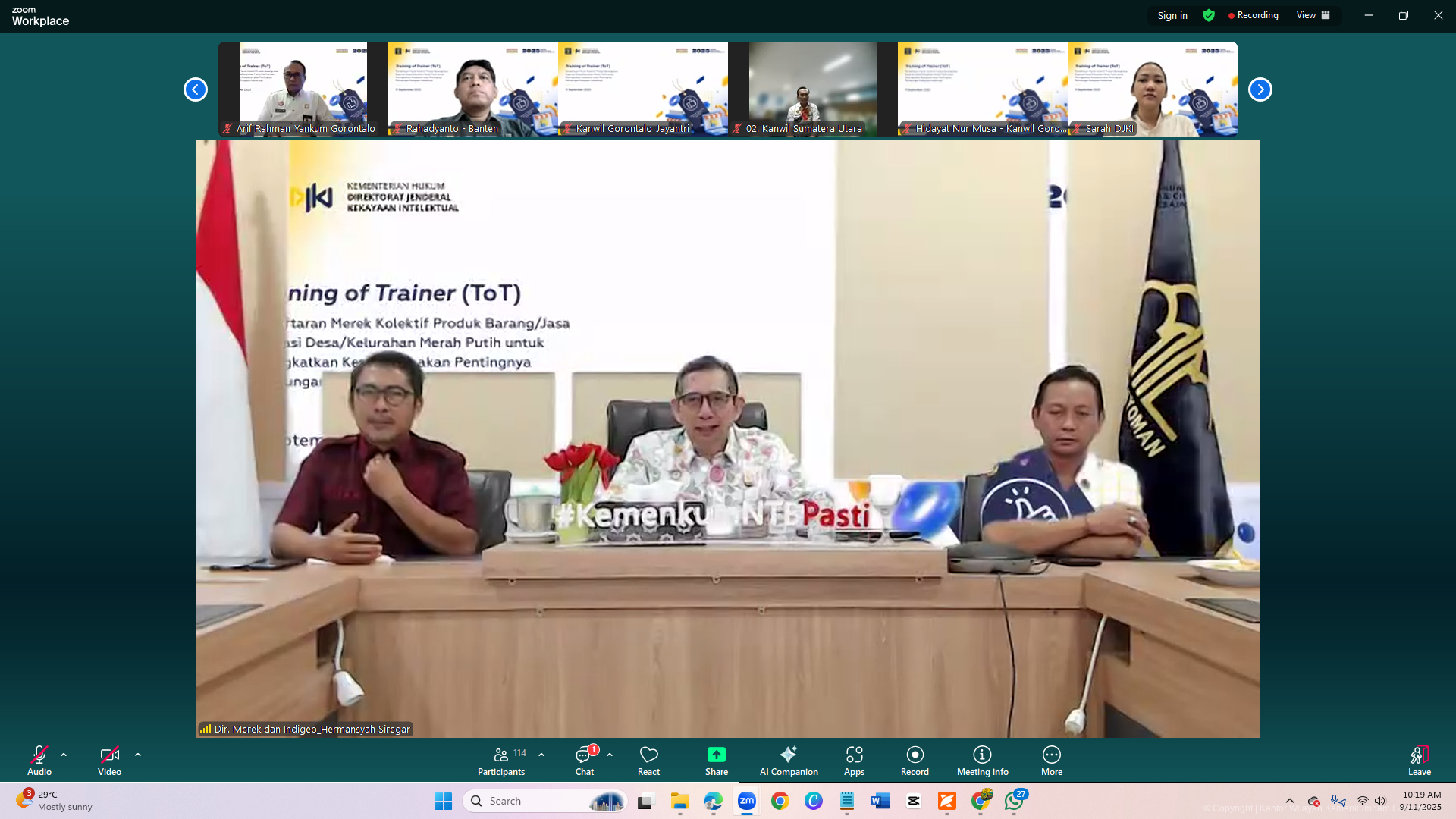The image size is (1456, 819).
Task: Show Meeting info details
Action: tap(982, 761)
